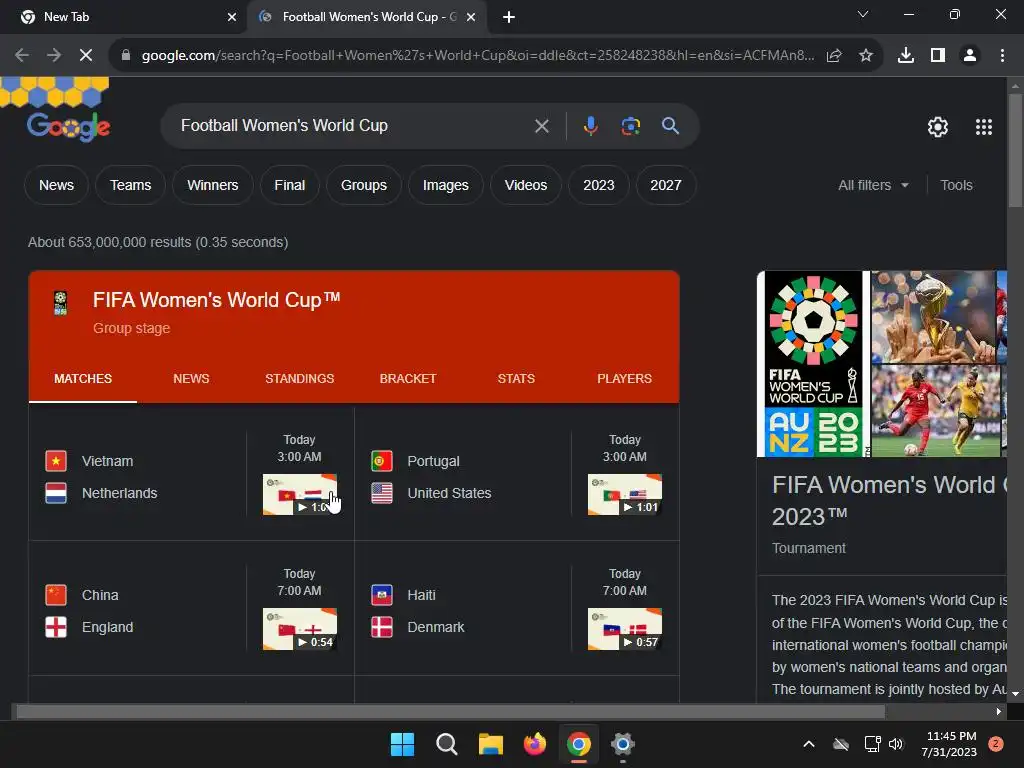Play the Vietnam vs Netherlands highlight video

click(300, 494)
